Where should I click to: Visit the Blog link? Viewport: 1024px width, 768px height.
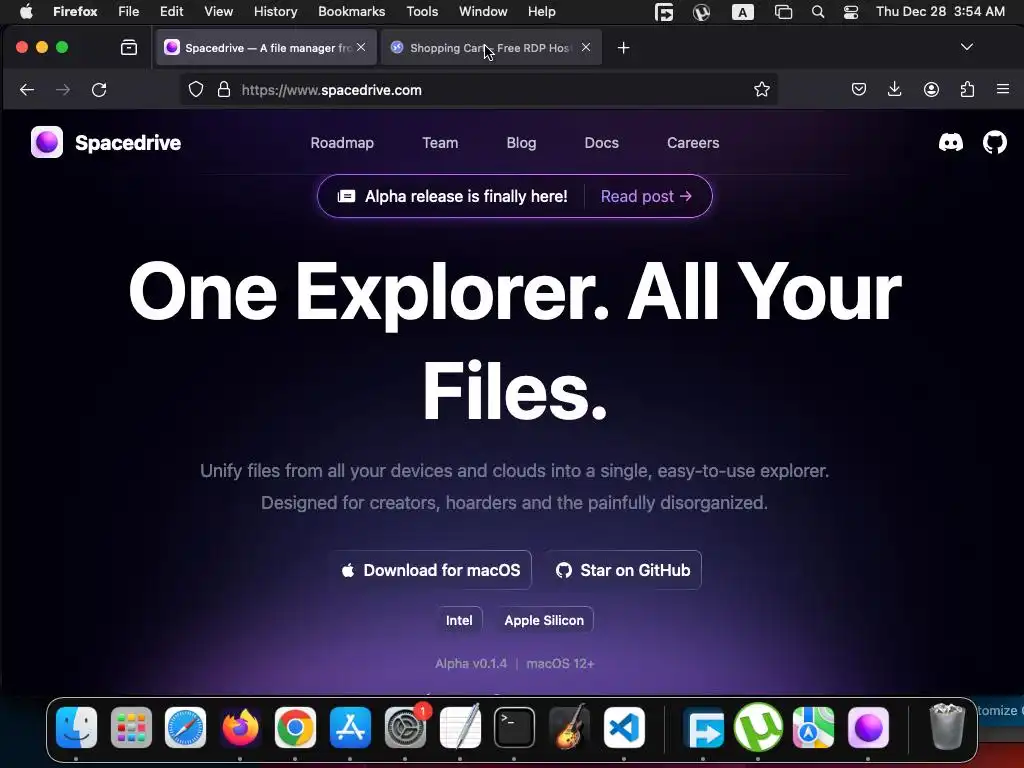[521, 143]
